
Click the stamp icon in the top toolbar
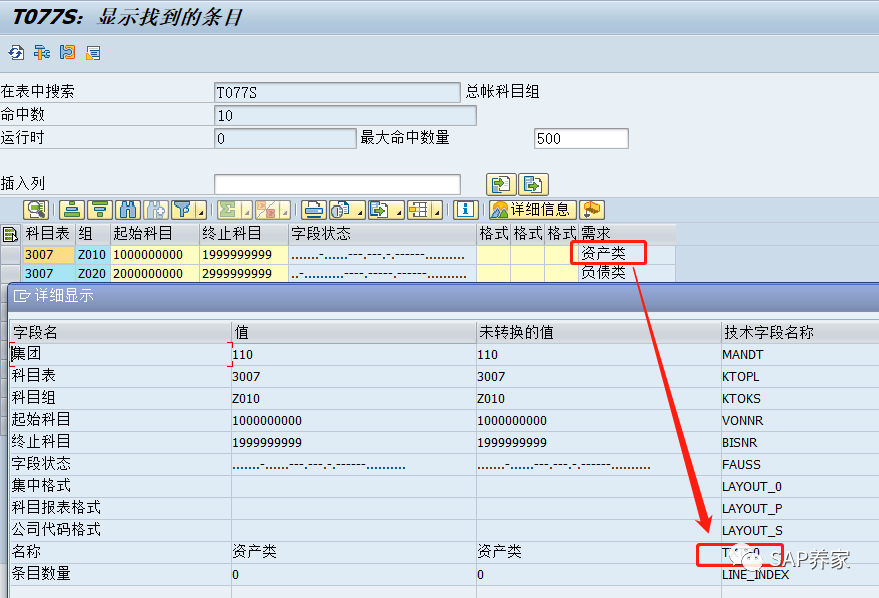click(67, 53)
